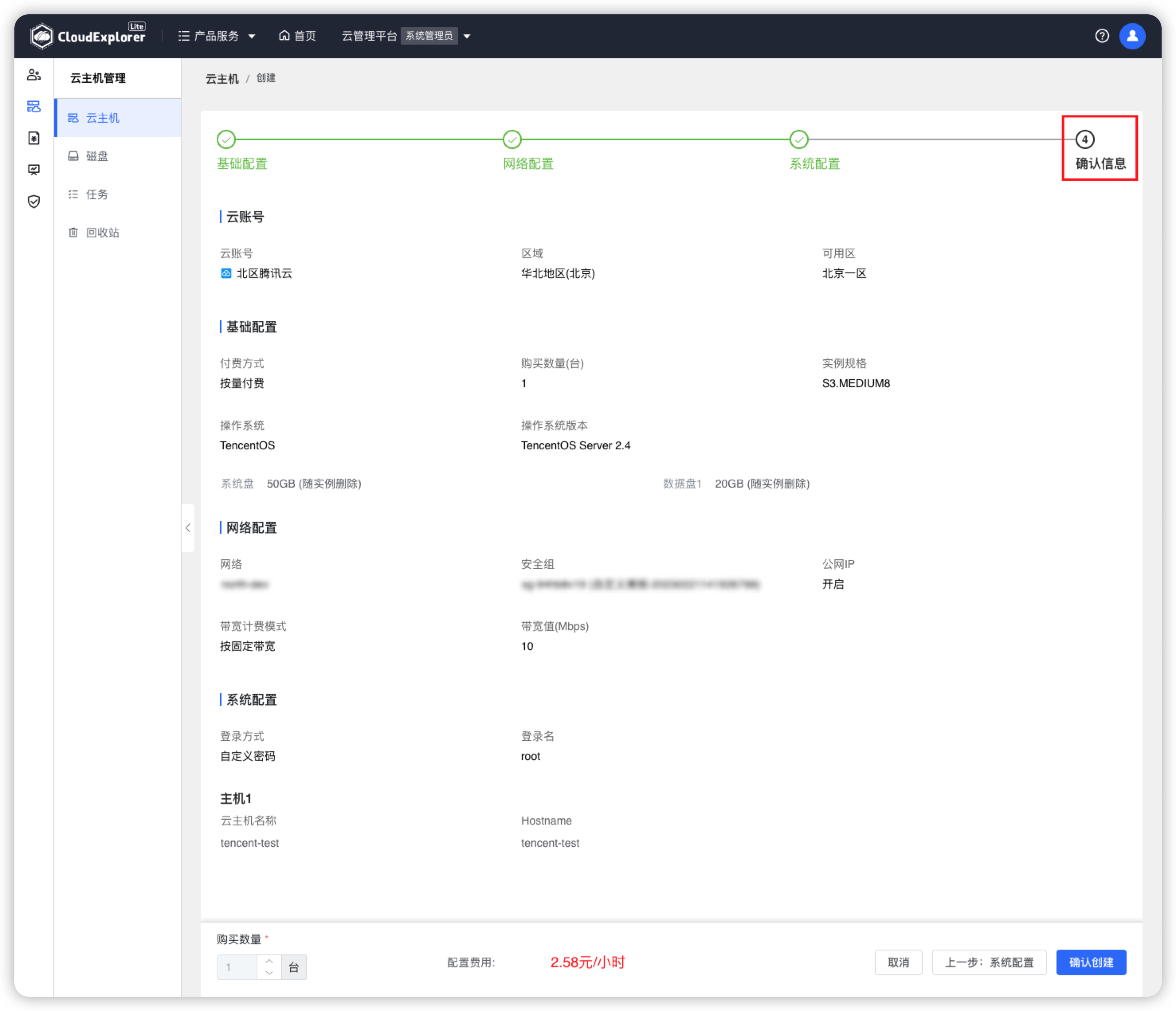1176x1011 pixels.
Task: Select 云主机 in the side menu
Action: click(x=118, y=118)
